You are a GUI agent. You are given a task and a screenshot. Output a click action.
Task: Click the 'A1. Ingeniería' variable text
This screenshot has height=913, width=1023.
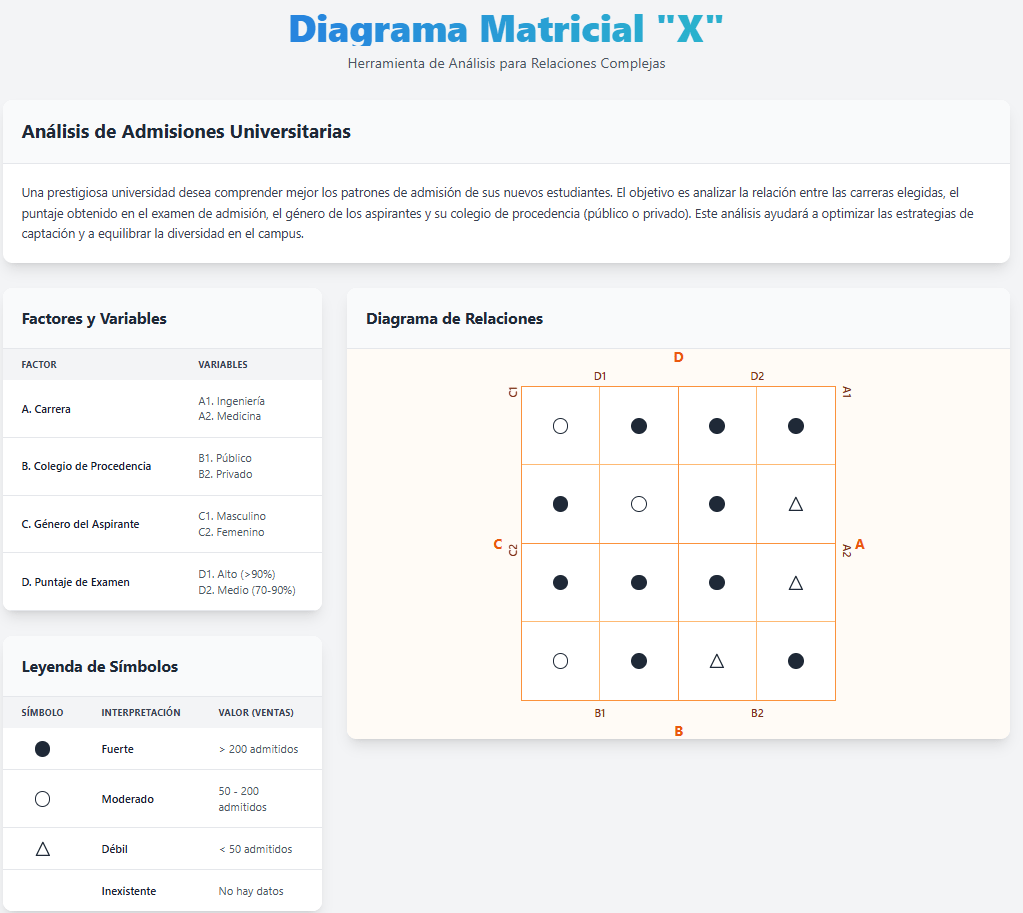click(x=232, y=401)
